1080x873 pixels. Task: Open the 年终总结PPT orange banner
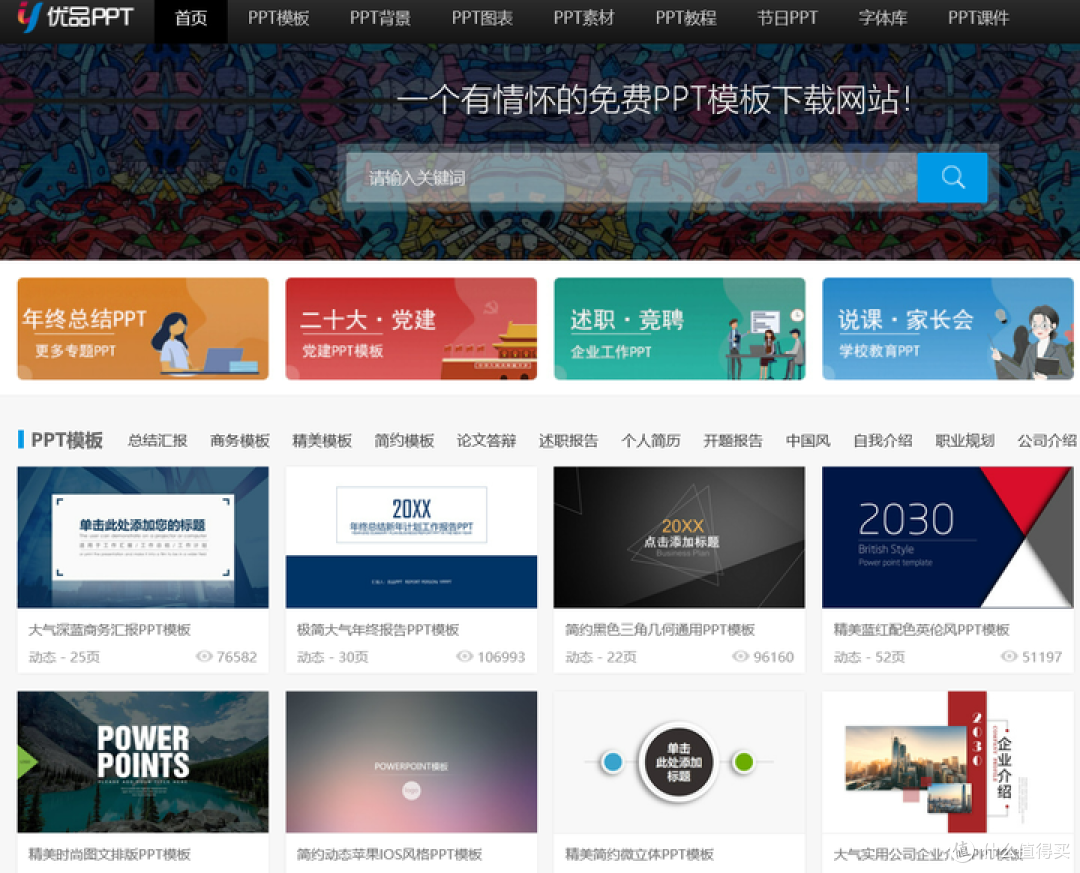coord(143,329)
